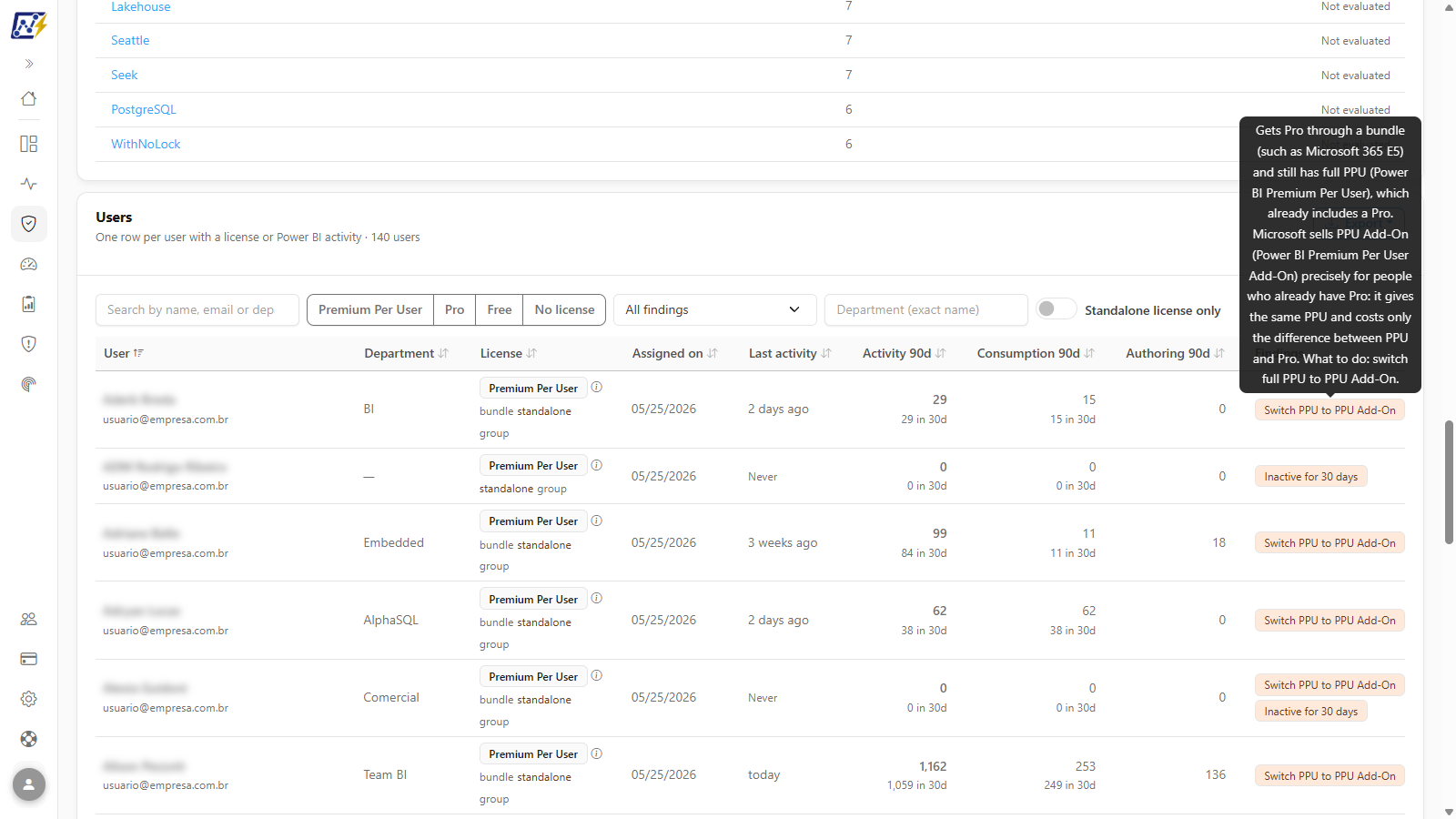This screenshot has height=819, width=1456.
Task: Sort by the Consumption 90d column
Action: pyautogui.click(x=1036, y=353)
